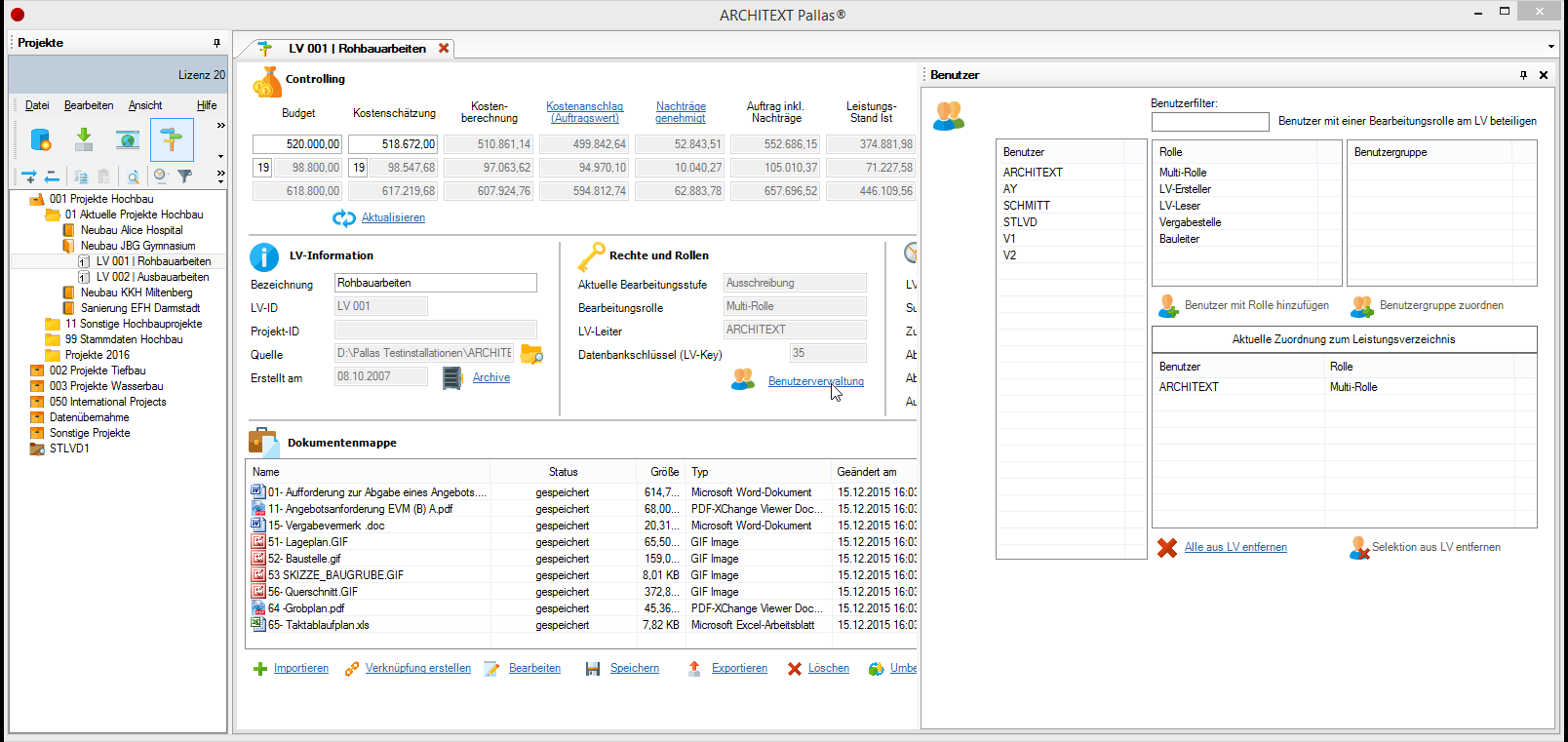
Task: Pin the Benutzer panel with the pushpin icon
Action: tap(1523, 75)
